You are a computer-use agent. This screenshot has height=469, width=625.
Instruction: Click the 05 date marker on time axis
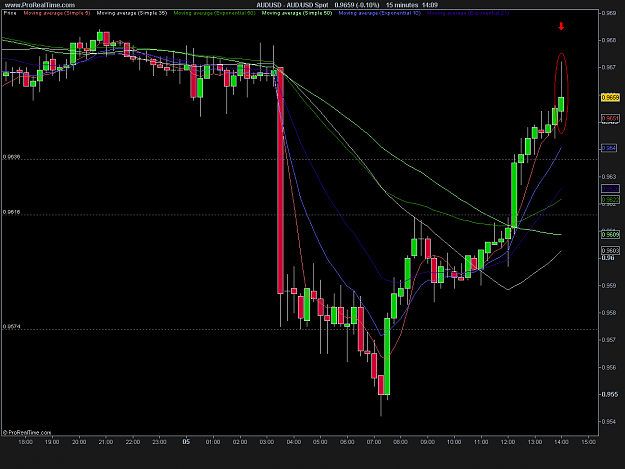pos(186,442)
